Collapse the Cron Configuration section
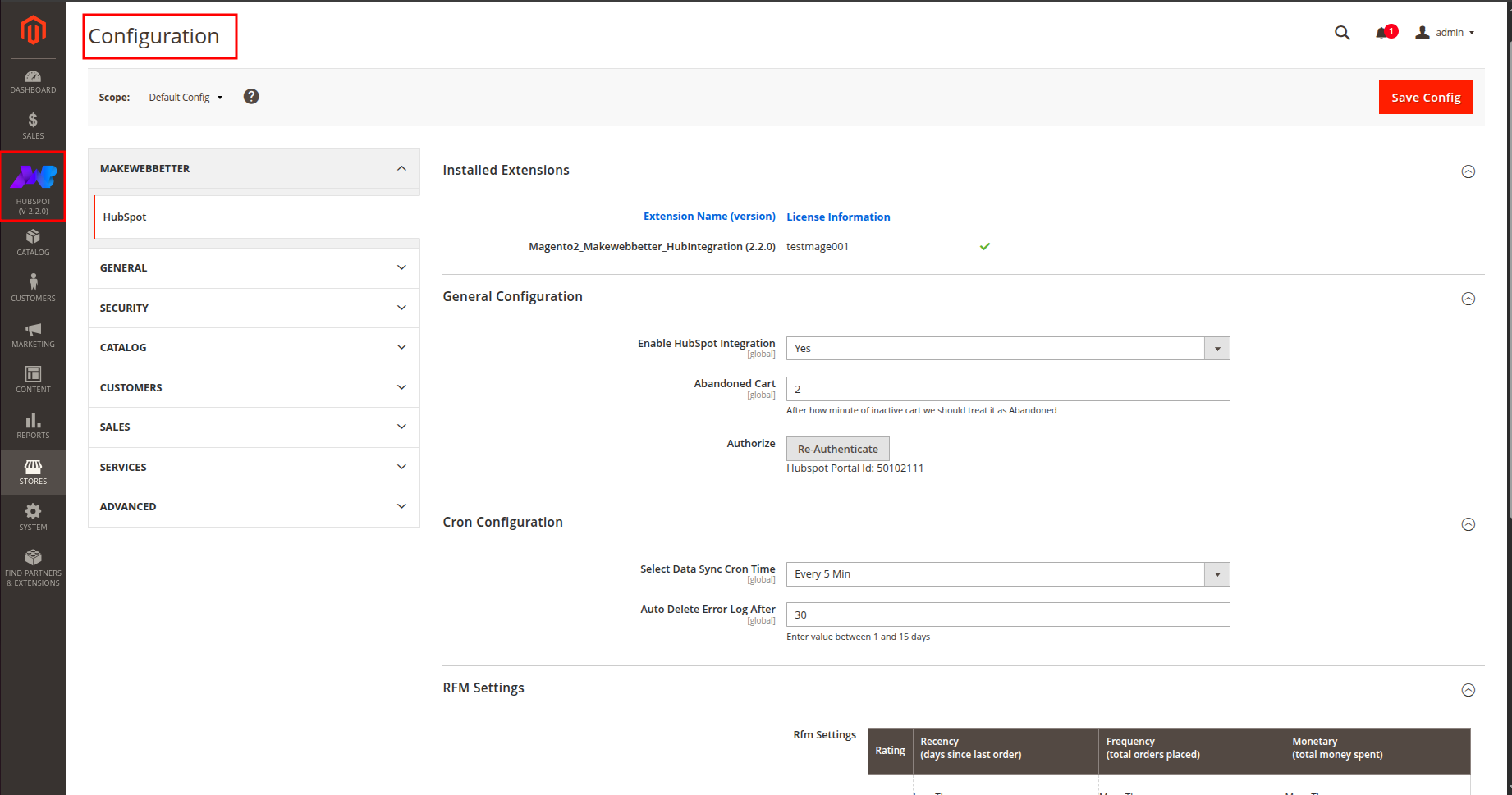This screenshot has width=1512, height=795. pyautogui.click(x=1468, y=524)
